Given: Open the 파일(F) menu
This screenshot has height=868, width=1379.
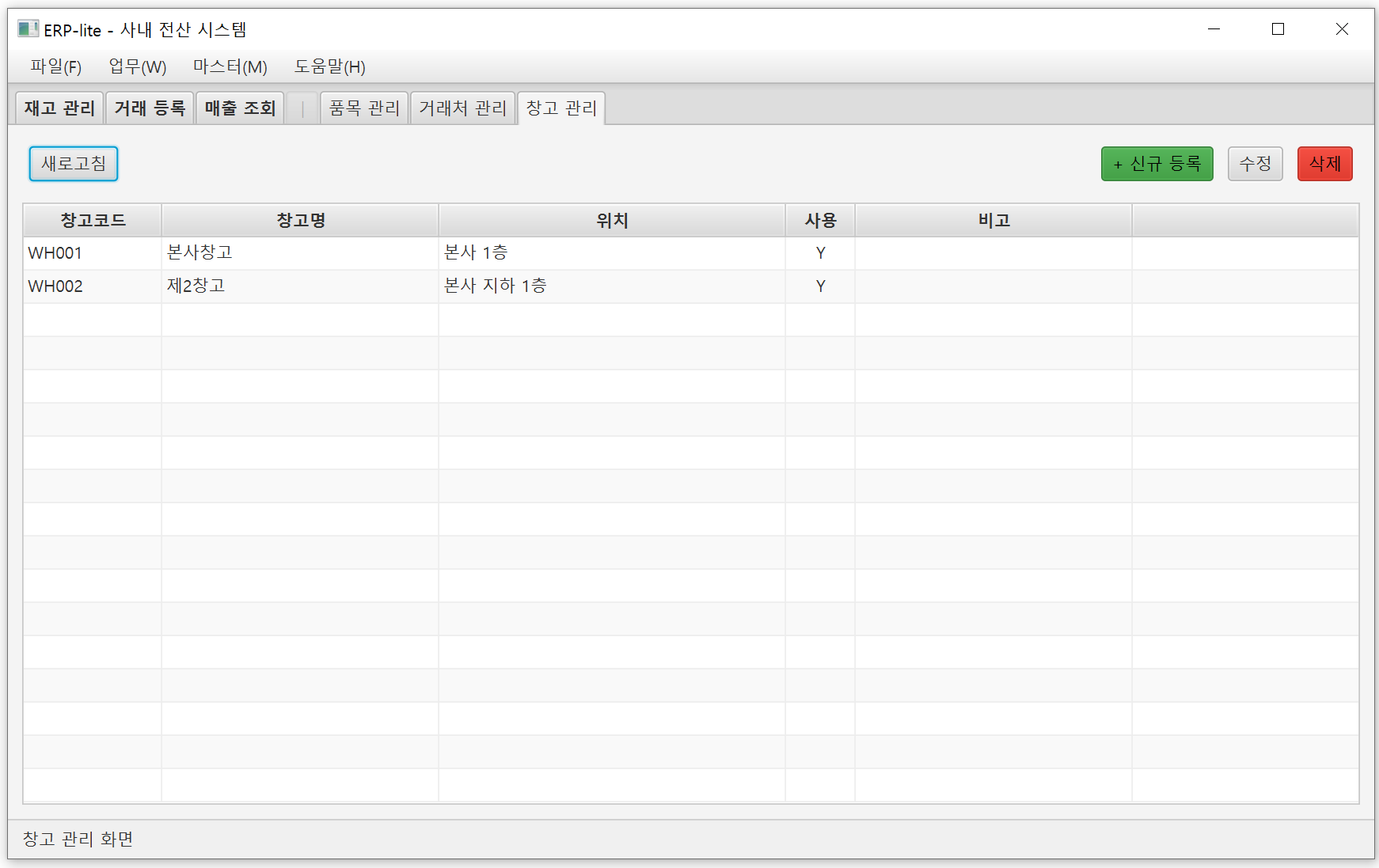Looking at the screenshot, I should pos(55,66).
